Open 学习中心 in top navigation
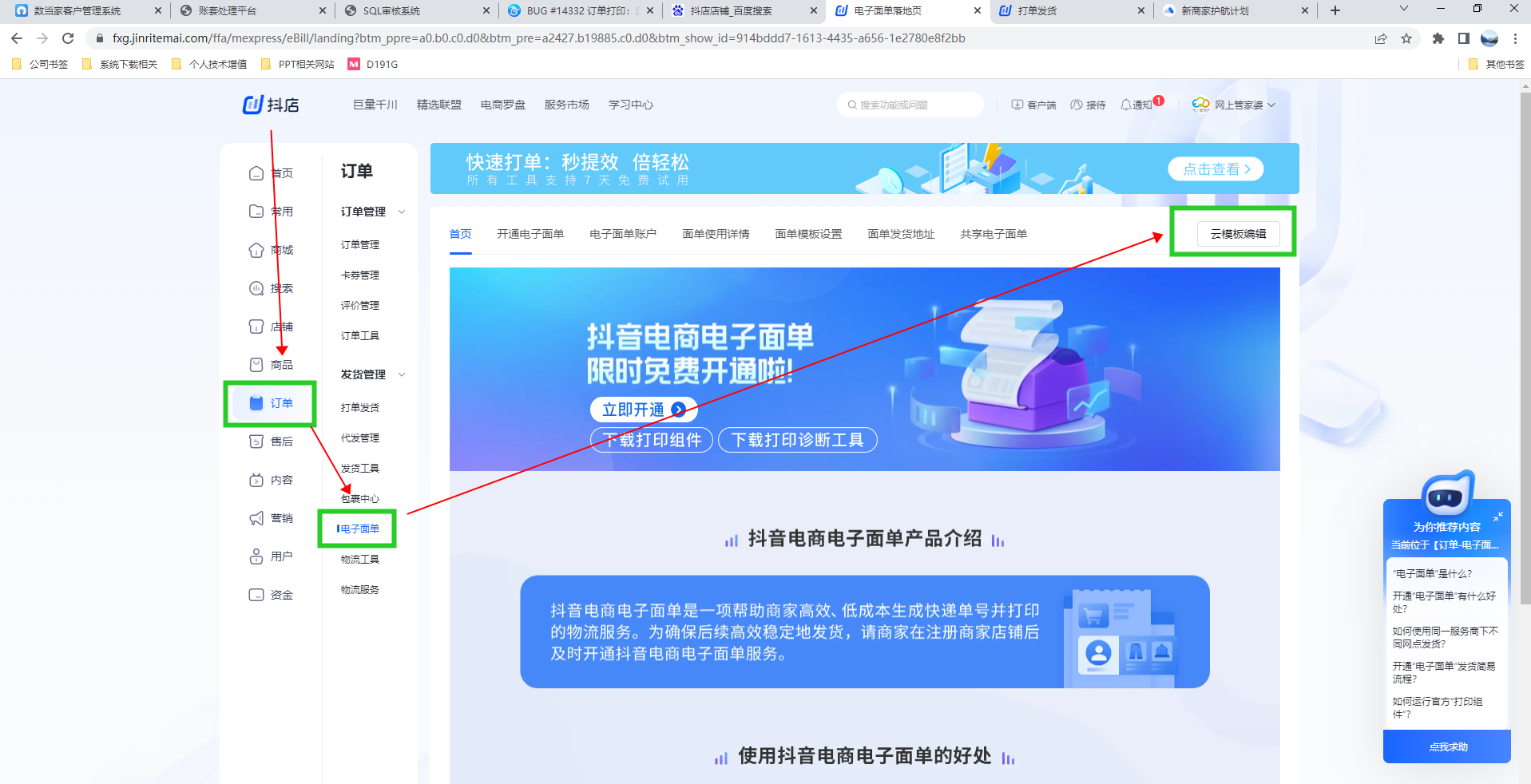This screenshot has width=1531, height=784. click(630, 105)
